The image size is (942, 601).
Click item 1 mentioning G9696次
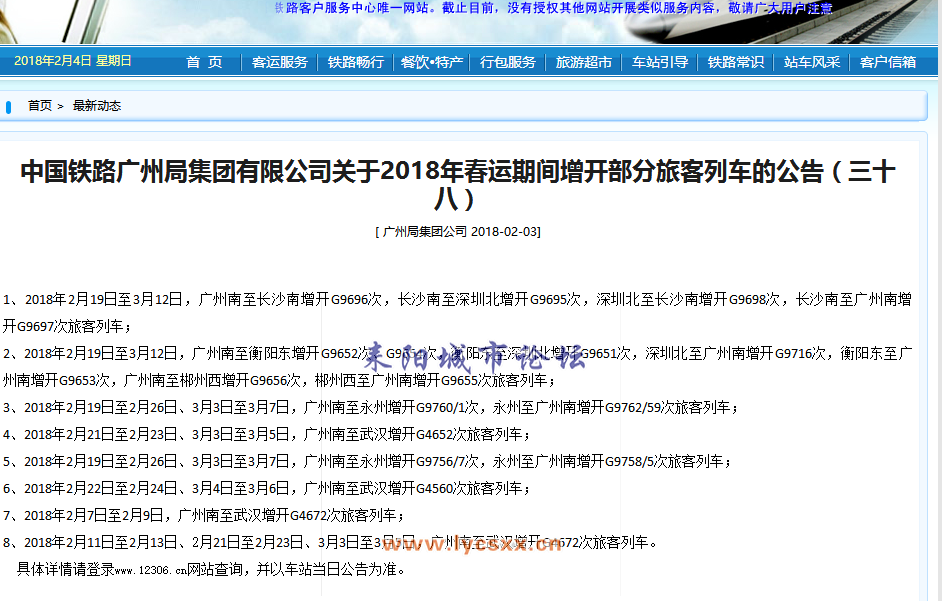tap(458, 313)
